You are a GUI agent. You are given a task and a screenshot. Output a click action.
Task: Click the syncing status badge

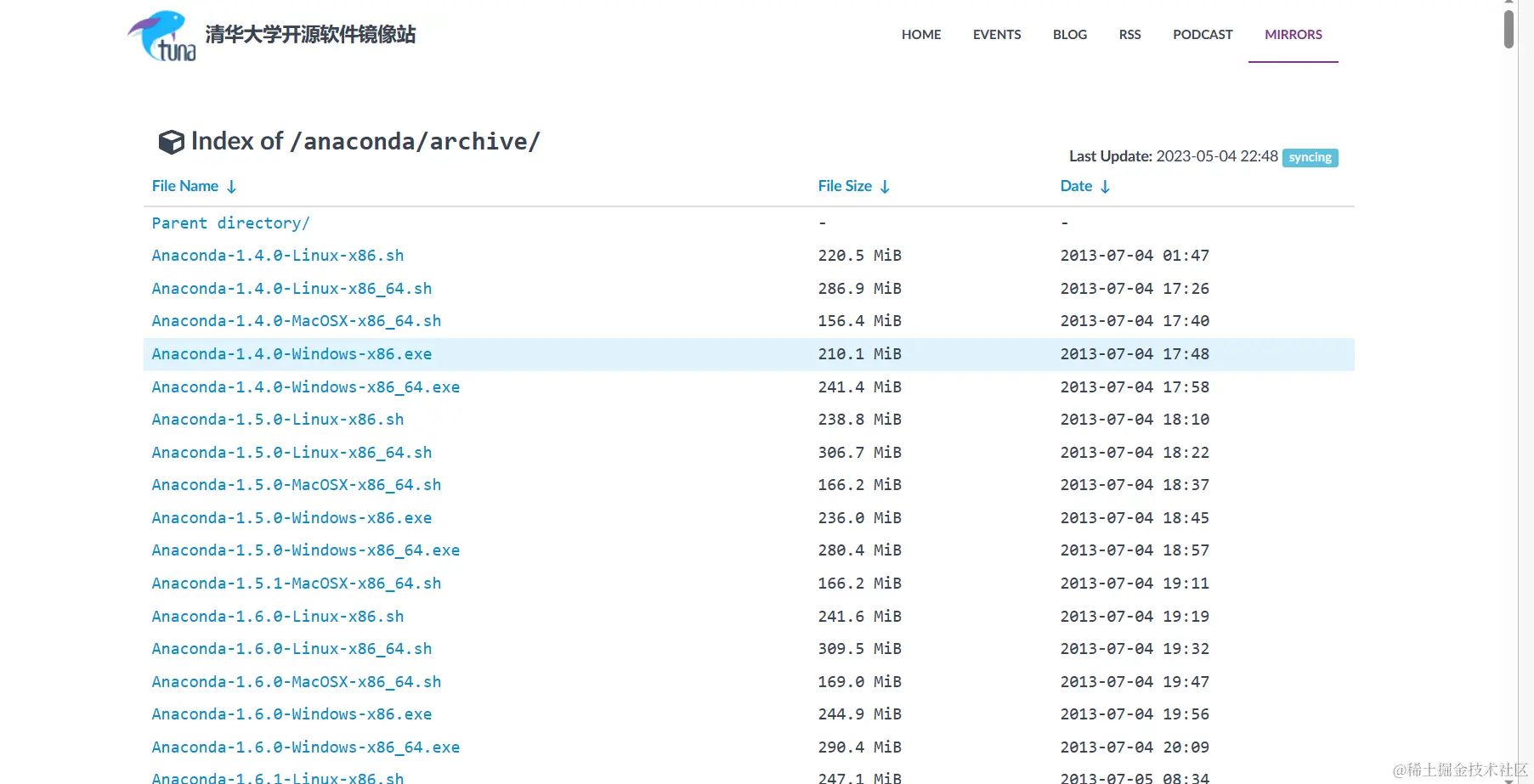(1310, 157)
